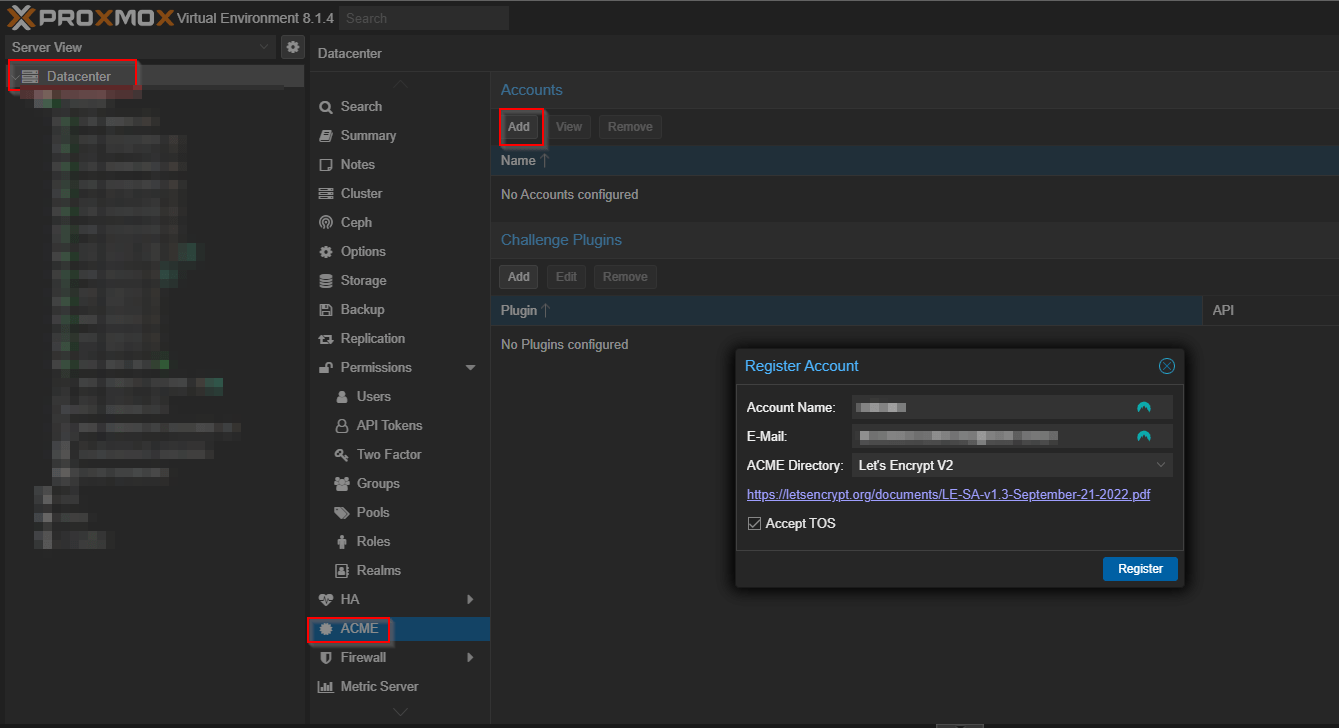This screenshot has width=1339, height=728.
Task: Collapse the Permissions submenu arrow
Action: click(x=471, y=368)
